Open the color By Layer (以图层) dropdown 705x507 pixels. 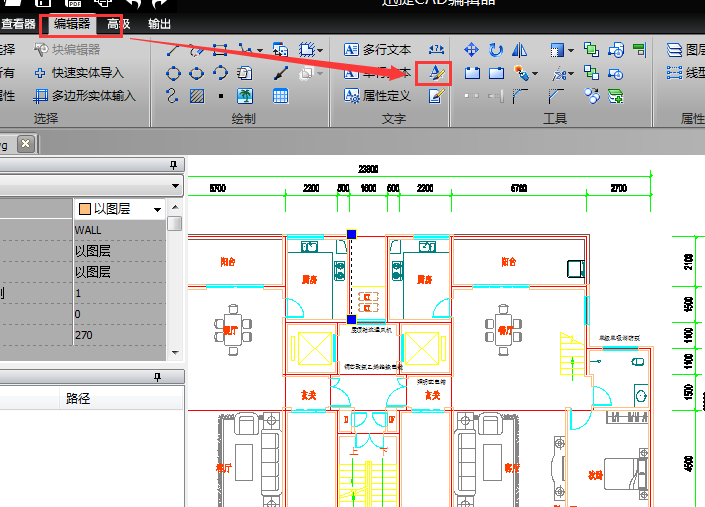click(157, 209)
